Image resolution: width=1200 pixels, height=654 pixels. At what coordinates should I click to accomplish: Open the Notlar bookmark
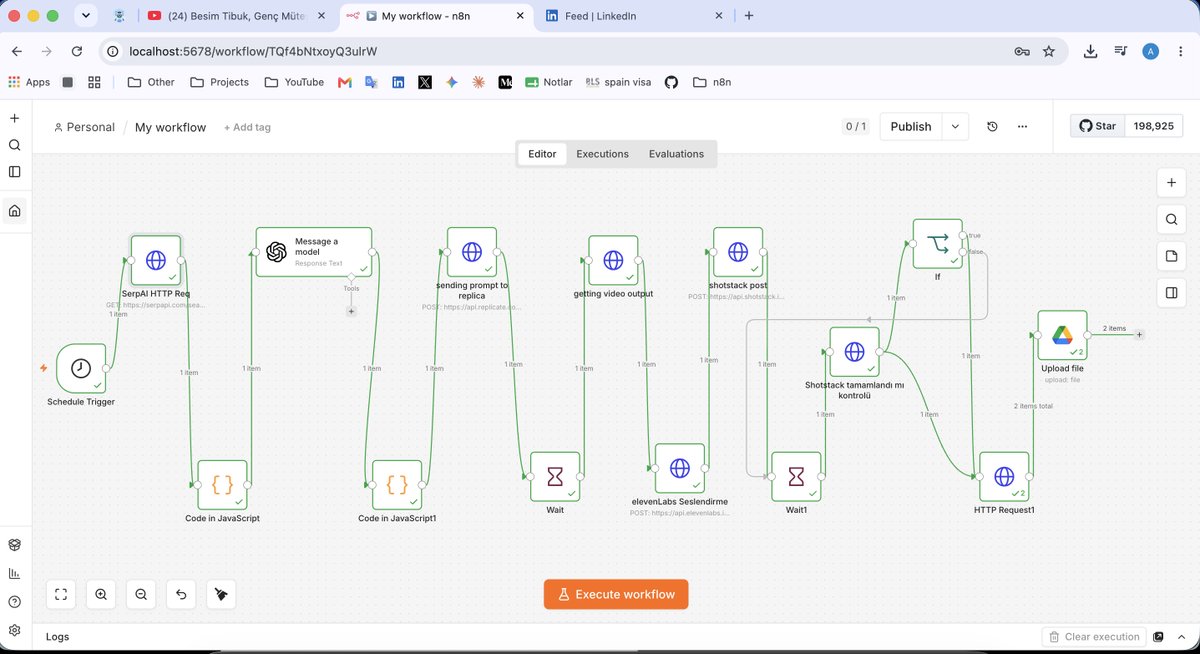[548, 82]
